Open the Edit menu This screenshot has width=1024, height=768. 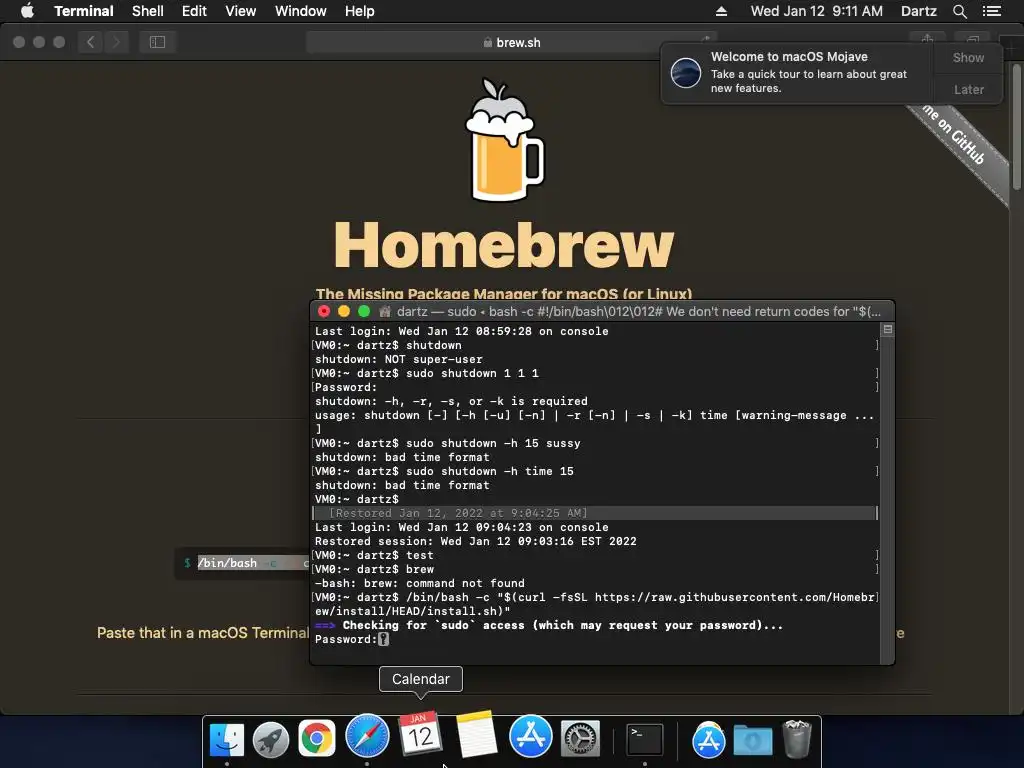point(194,11)
